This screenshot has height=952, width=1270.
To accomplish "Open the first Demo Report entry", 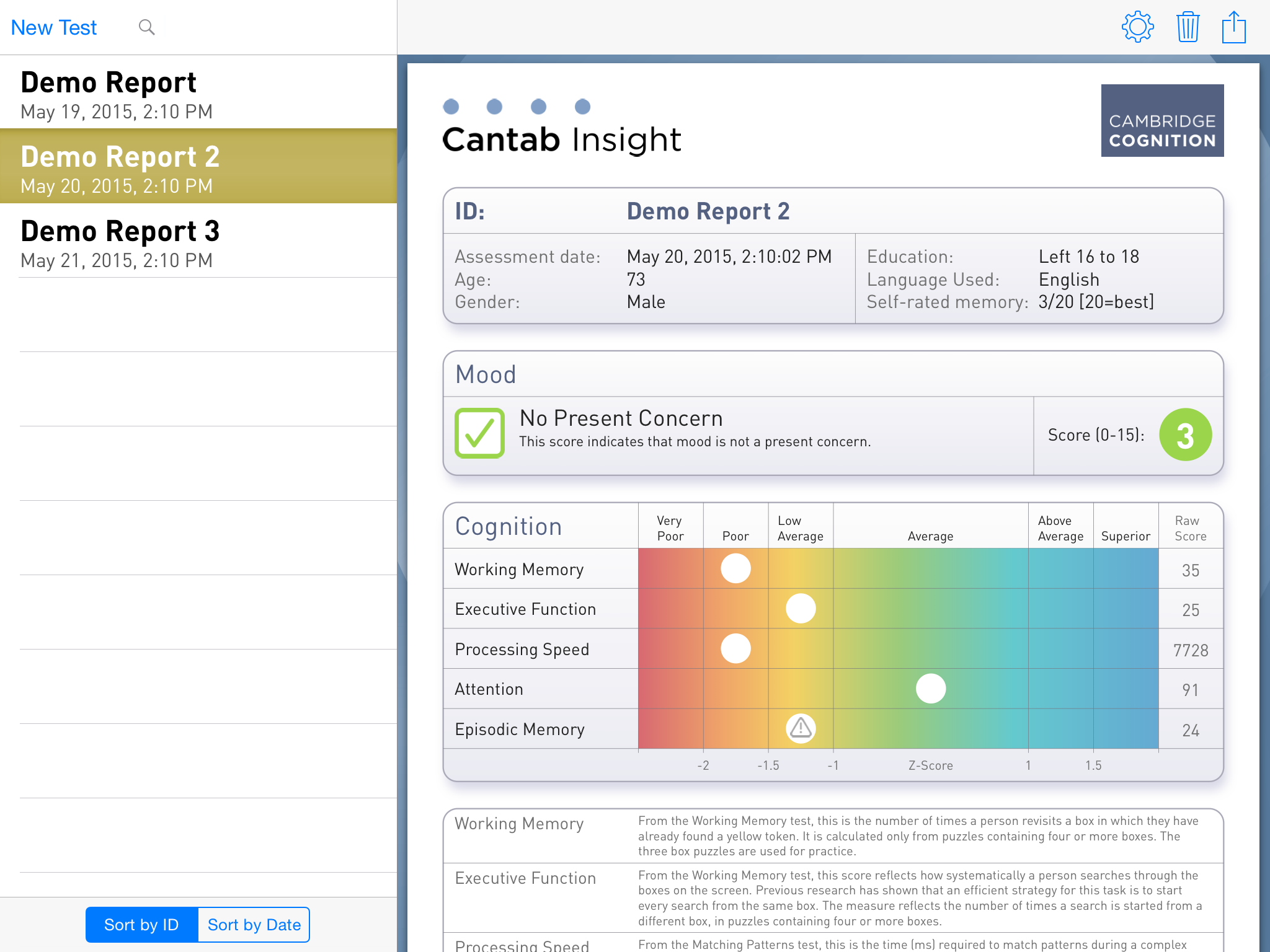I will point(198,93).
